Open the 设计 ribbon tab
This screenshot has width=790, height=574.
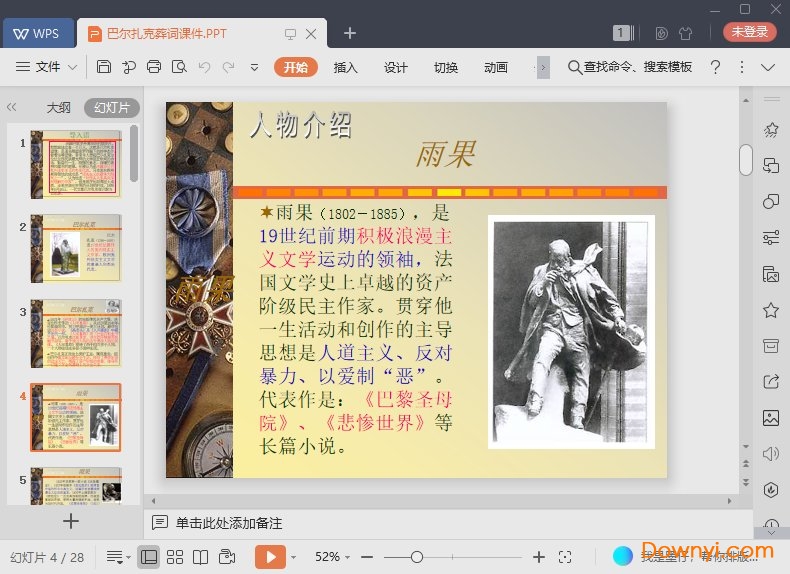tap(396, 67)
